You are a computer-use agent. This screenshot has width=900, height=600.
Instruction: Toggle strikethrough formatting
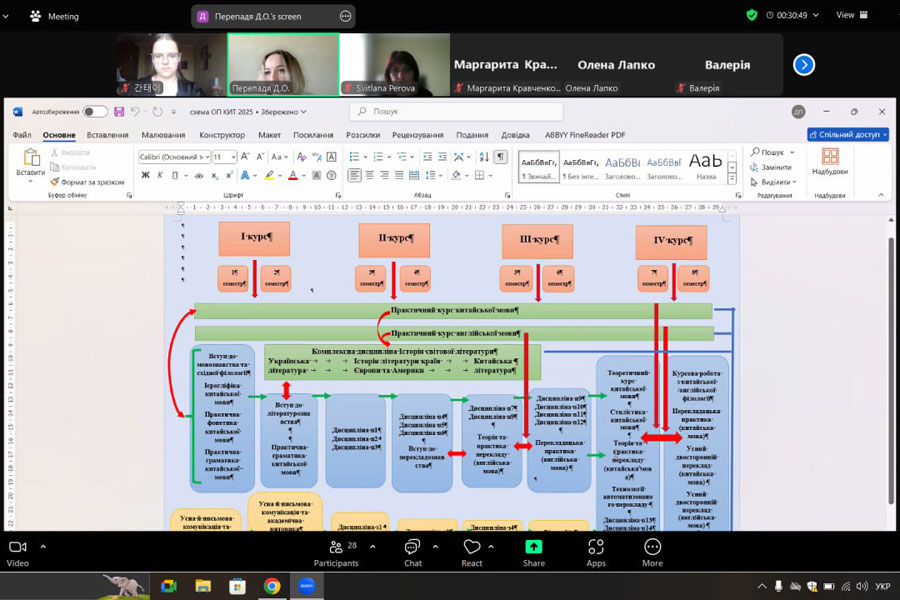(199, 175)
